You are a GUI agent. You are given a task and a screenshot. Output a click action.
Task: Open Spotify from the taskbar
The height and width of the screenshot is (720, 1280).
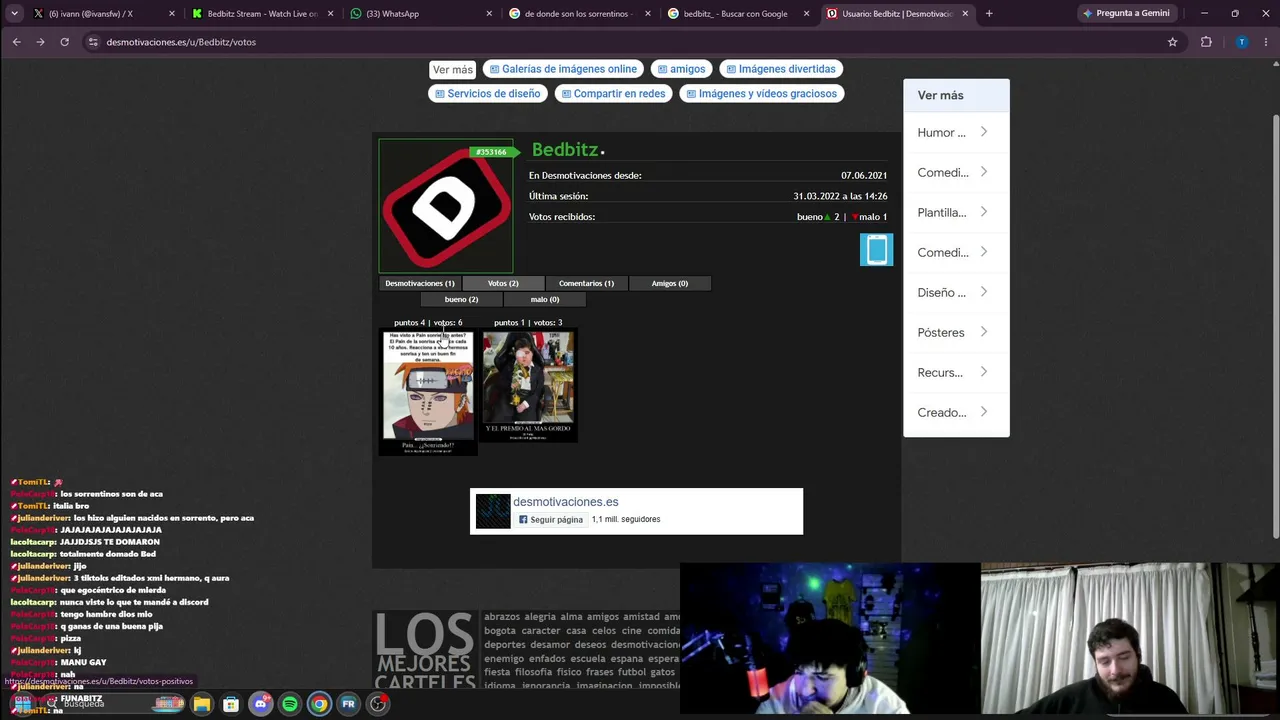point(290,704)
